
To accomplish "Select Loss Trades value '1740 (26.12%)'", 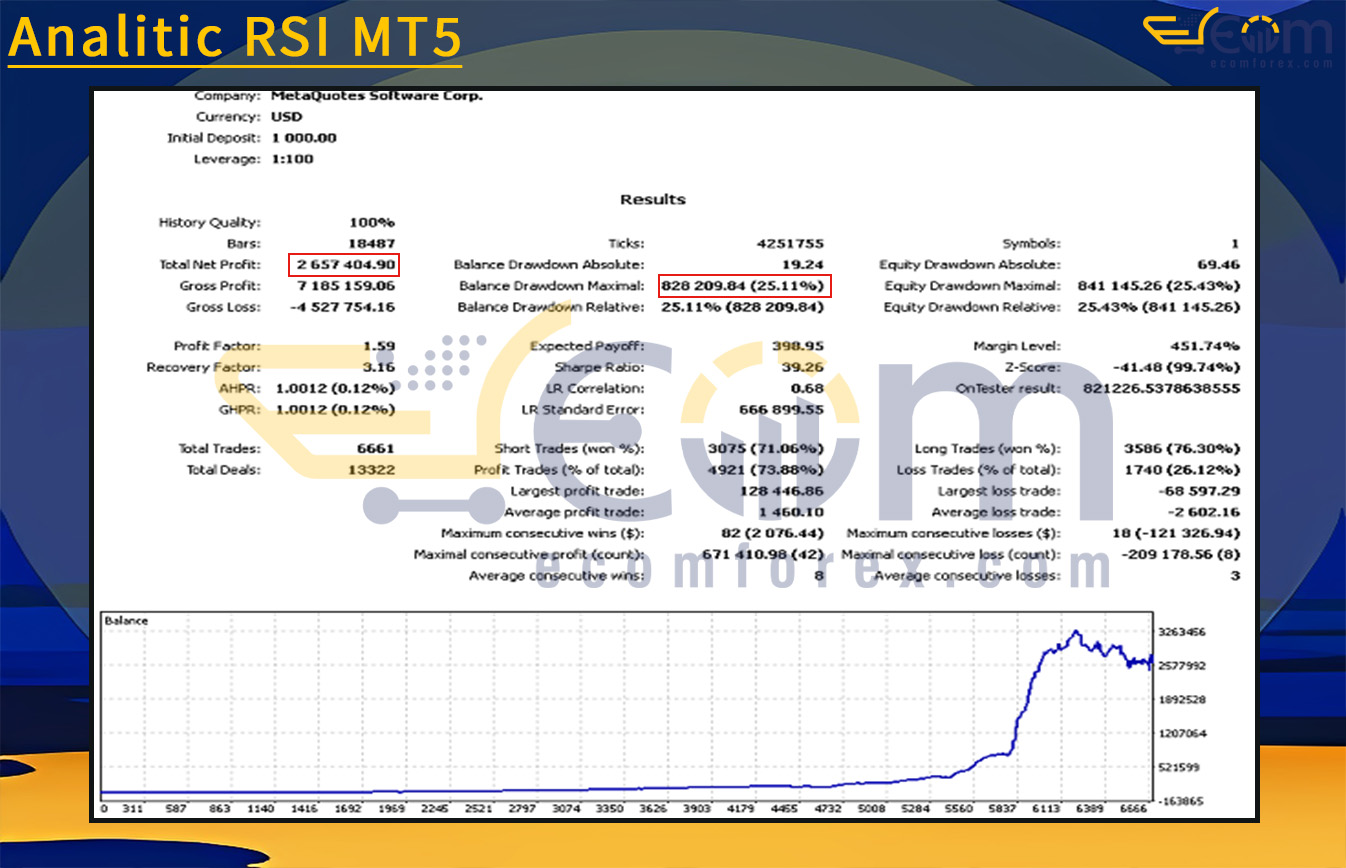I will 1180,470.
